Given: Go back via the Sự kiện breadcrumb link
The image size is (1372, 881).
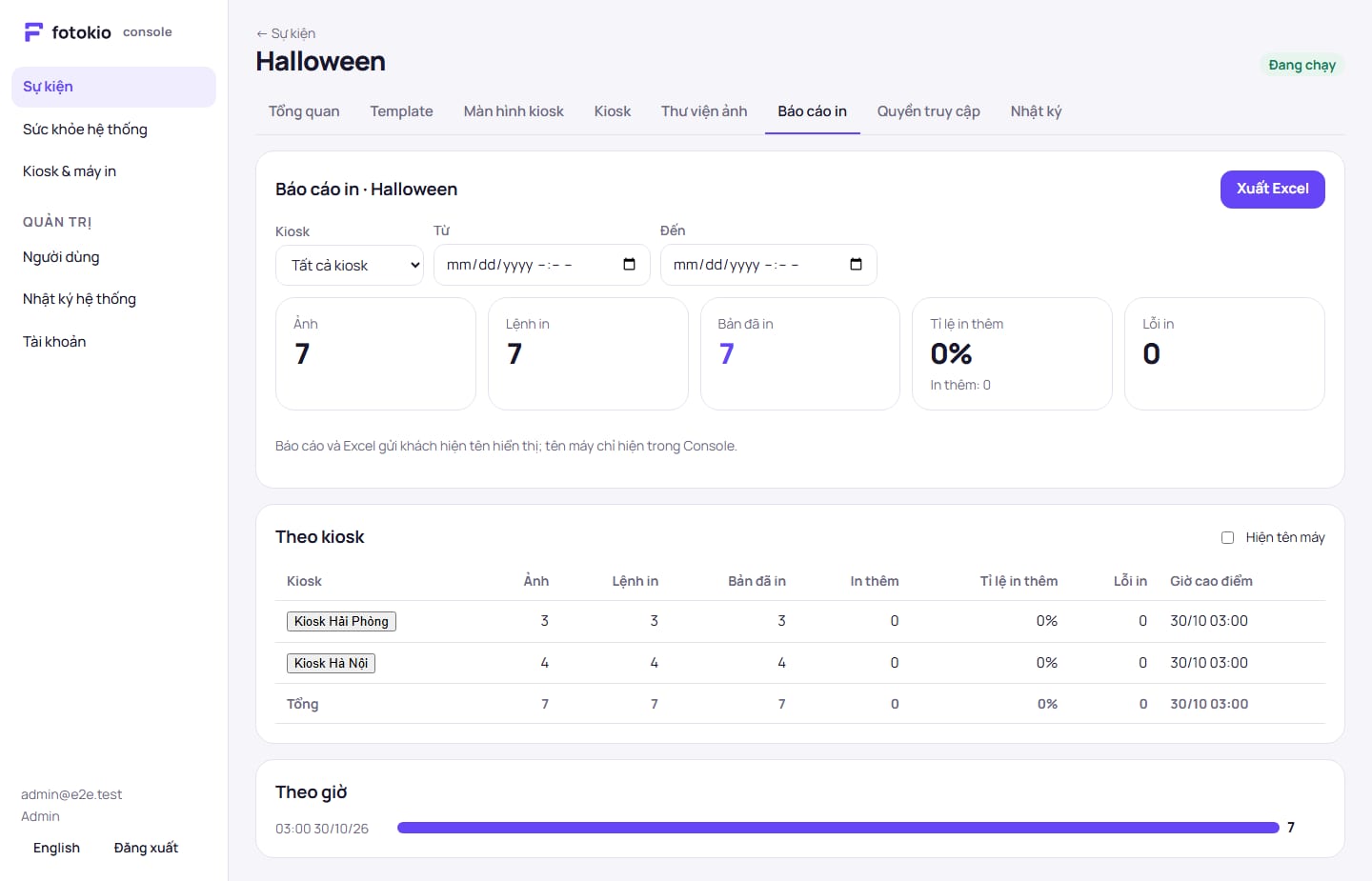Looking at the screenshot, I should point(286,33).
